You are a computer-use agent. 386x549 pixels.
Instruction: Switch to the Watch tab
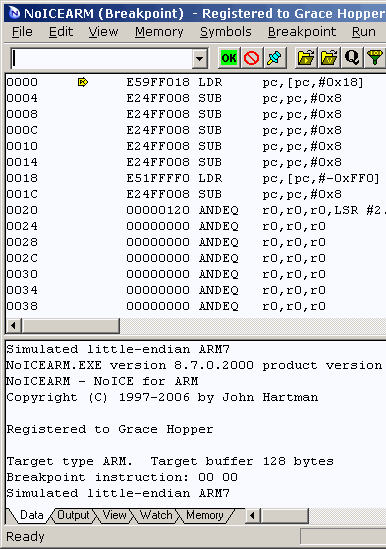[x=156, y=515]
